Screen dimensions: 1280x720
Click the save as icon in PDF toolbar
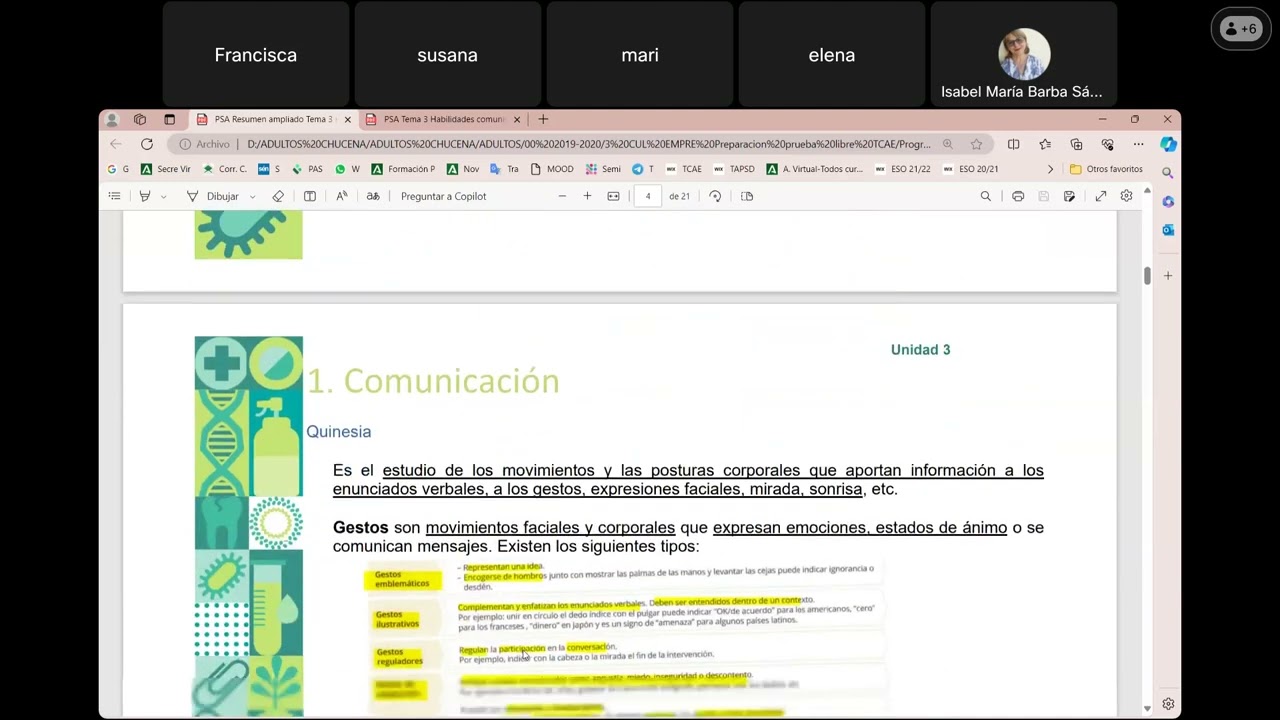1070,196
